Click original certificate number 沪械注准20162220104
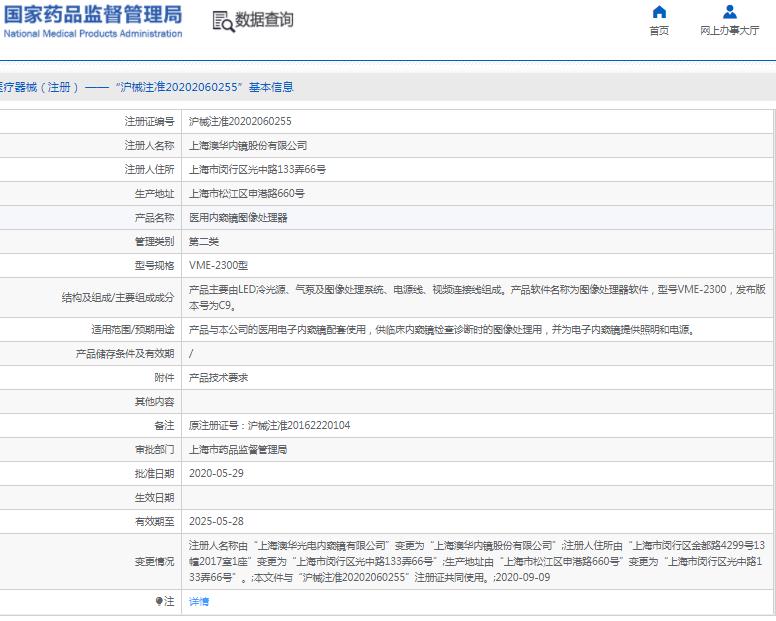Image resolution: width=776 pixels, height=621 pixels. [x=269, y=425]
